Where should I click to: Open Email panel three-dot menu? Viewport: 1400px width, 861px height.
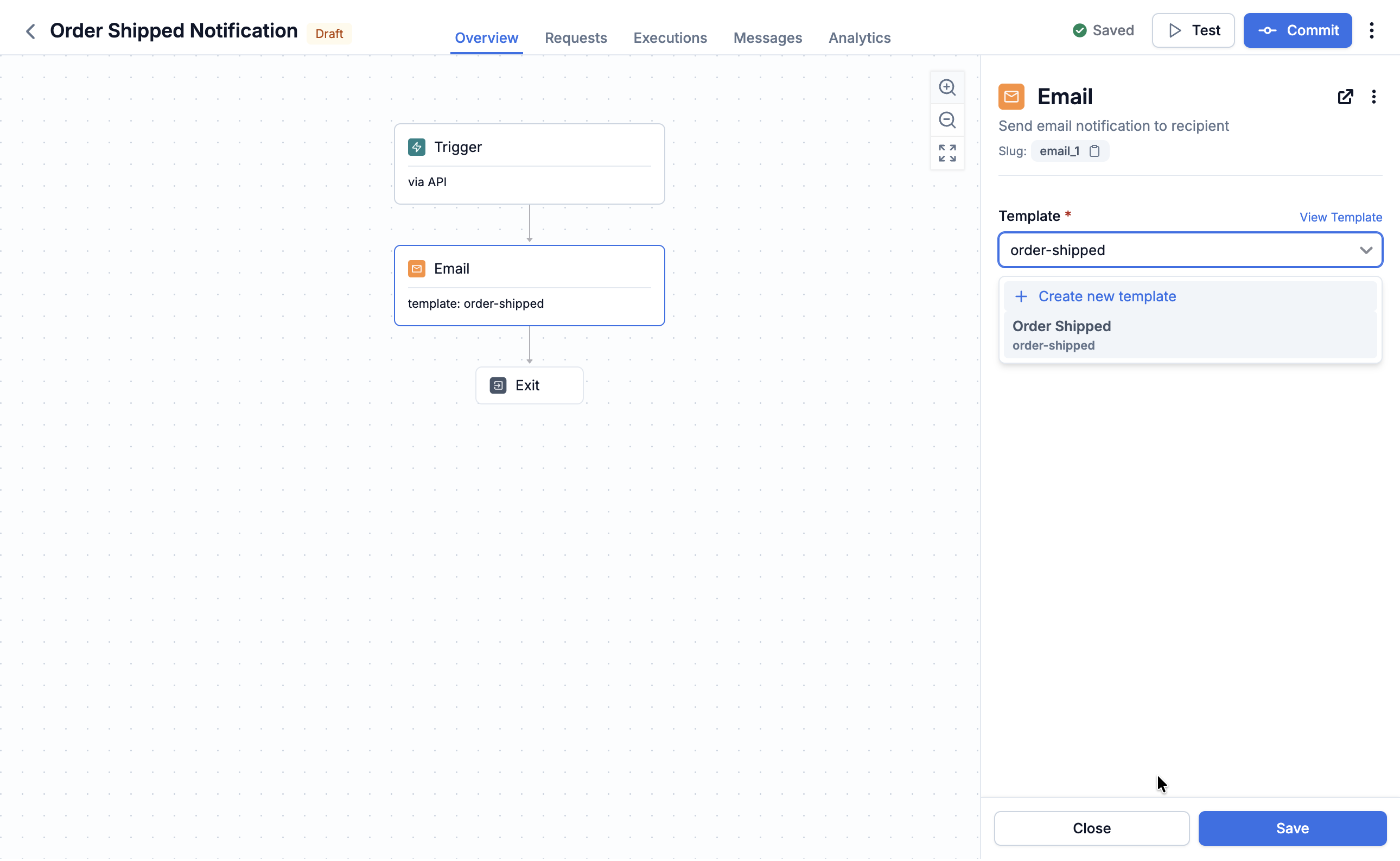pos(1374,96)
